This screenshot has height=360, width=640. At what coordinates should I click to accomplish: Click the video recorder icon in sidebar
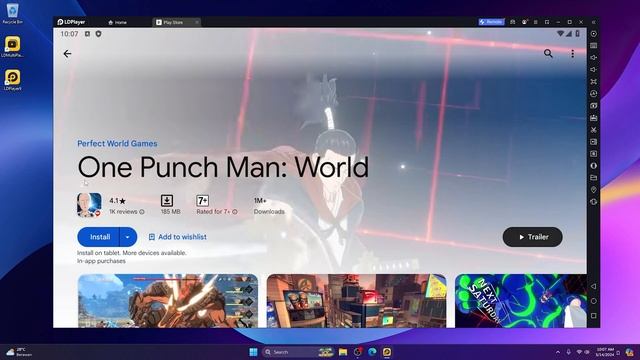(593, 142)
